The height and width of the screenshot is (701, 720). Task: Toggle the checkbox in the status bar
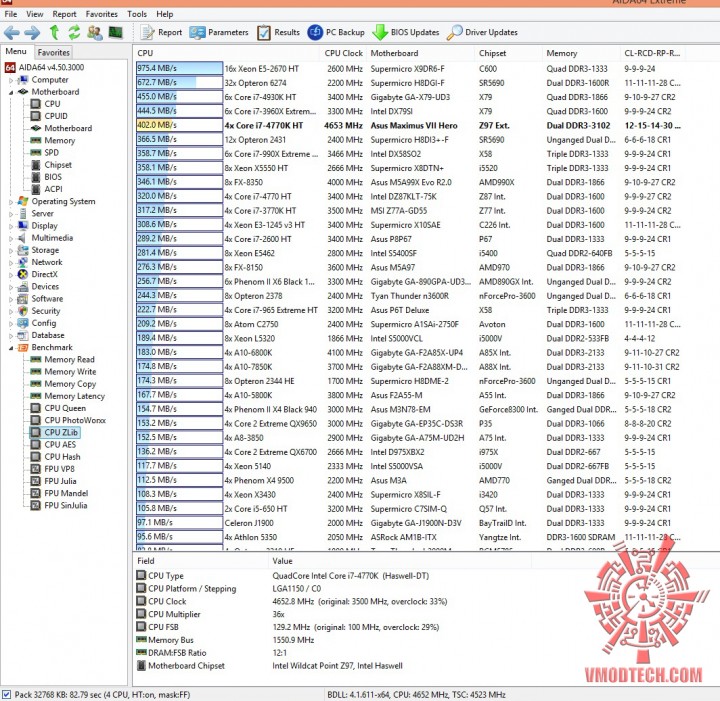pyautogui.click(x=6, y=694)
